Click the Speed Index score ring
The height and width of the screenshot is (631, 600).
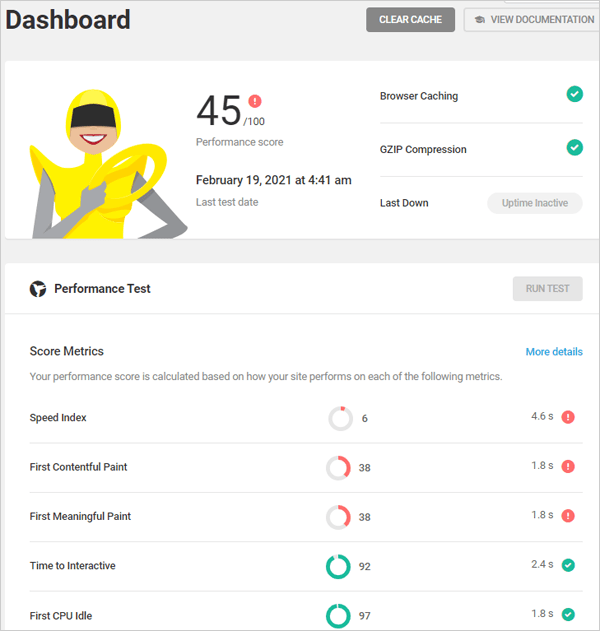point(340,419)
